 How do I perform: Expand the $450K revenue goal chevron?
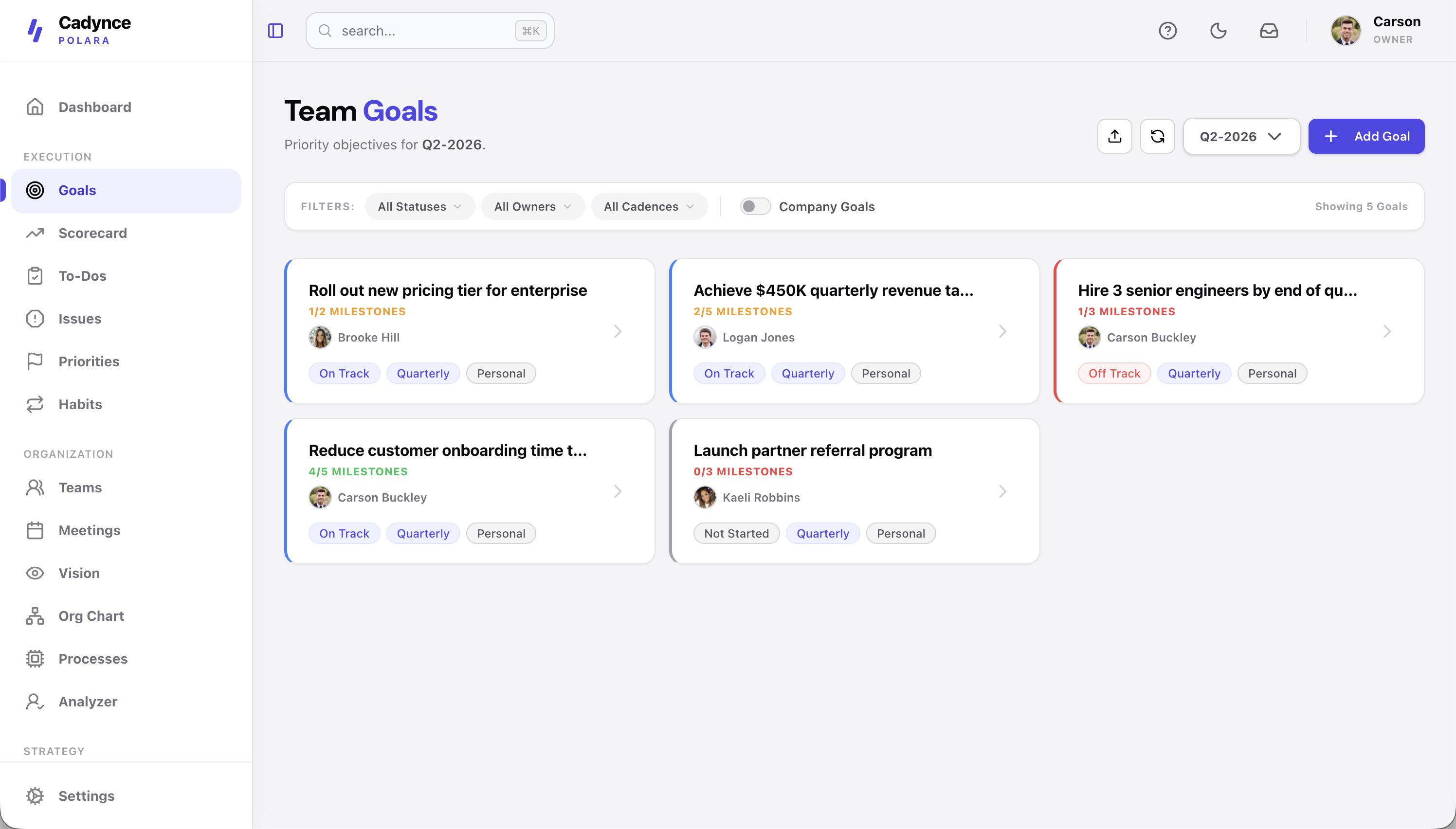coord(1003,331)
